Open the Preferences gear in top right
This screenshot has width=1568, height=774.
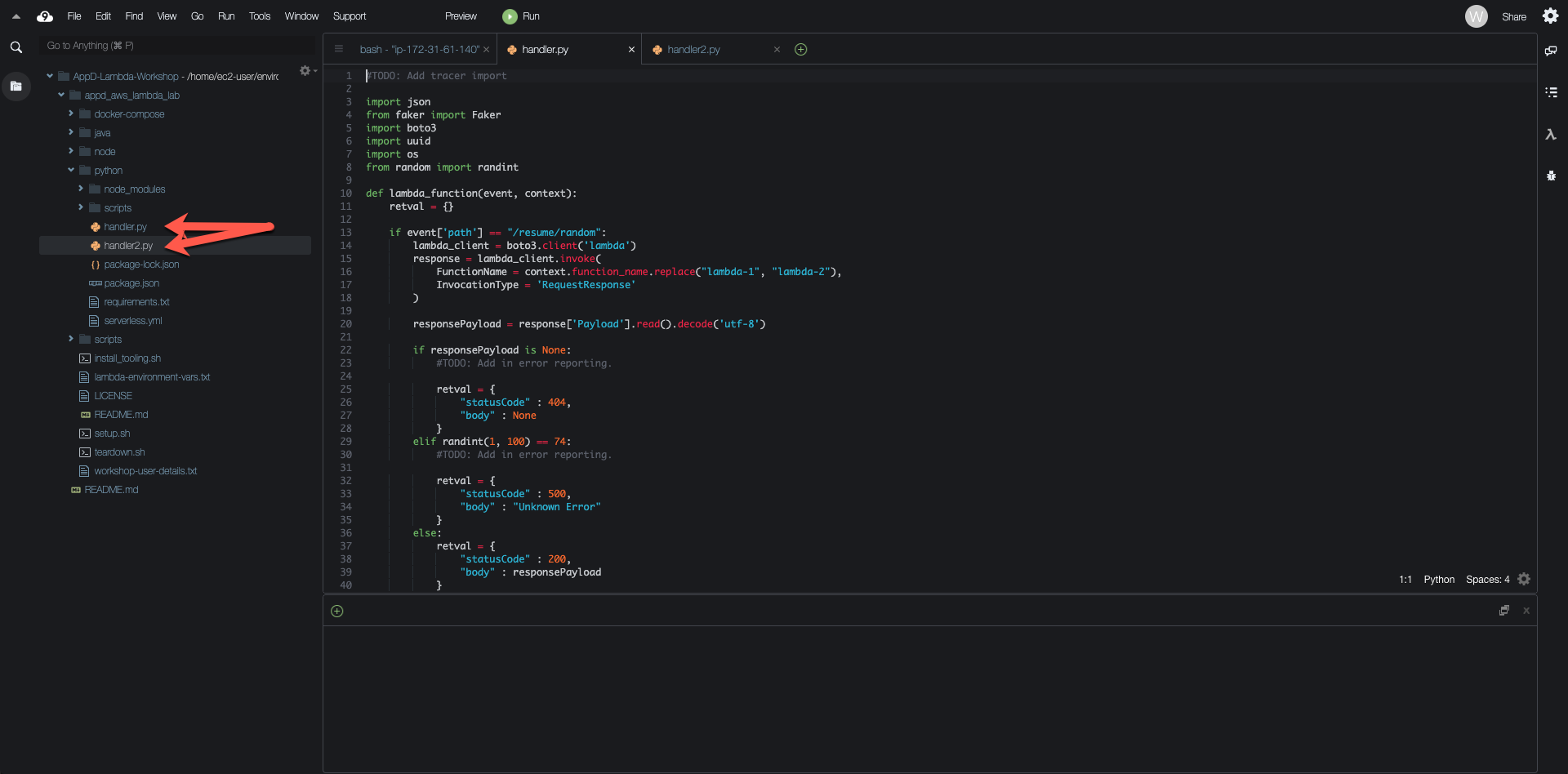(1550, 16)
